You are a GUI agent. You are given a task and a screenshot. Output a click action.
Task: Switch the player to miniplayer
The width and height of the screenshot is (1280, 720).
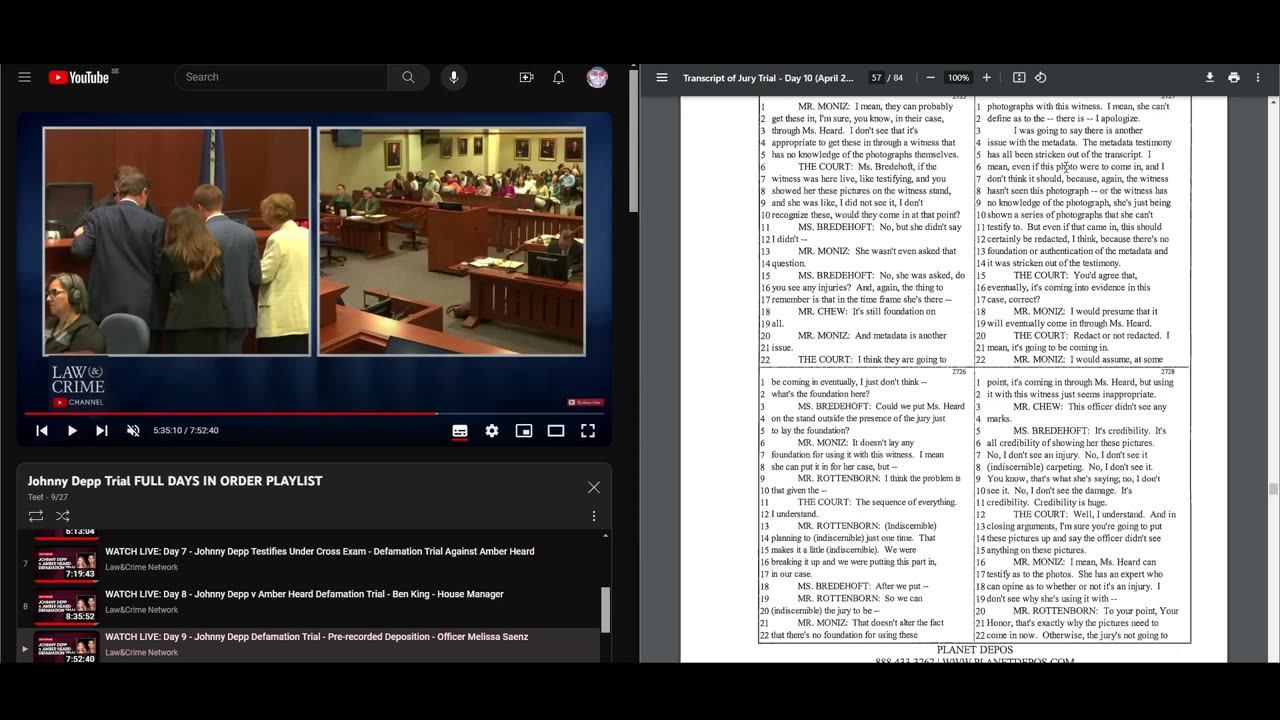[524, 430]
